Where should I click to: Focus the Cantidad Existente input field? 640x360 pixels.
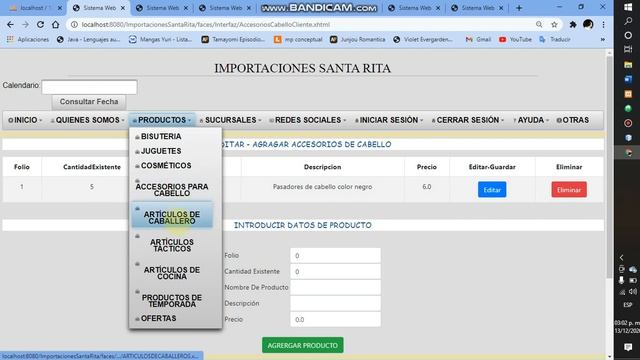pos(335,271)
